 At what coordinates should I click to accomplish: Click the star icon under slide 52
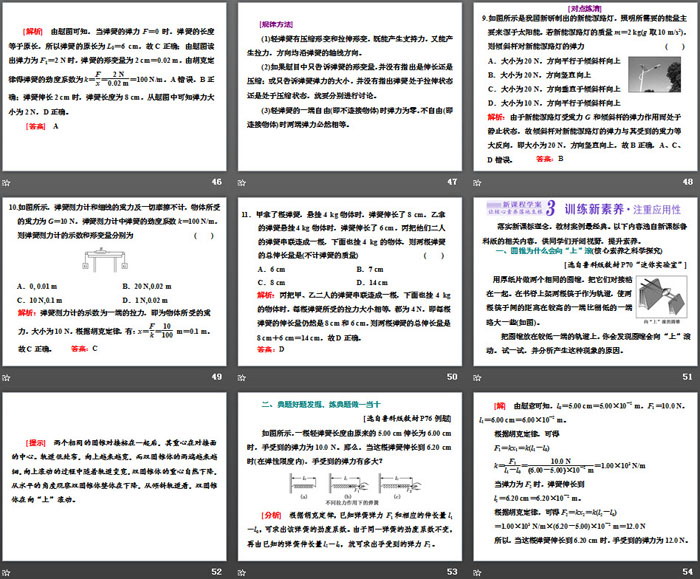point(6,572)
